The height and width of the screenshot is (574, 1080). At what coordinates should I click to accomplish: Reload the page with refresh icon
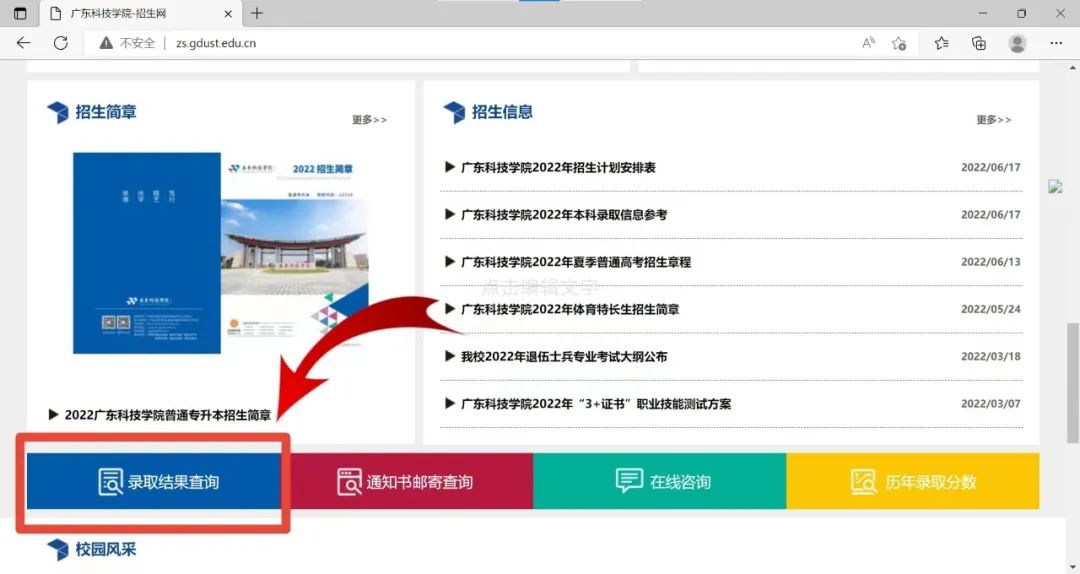[x=61, y=43]
